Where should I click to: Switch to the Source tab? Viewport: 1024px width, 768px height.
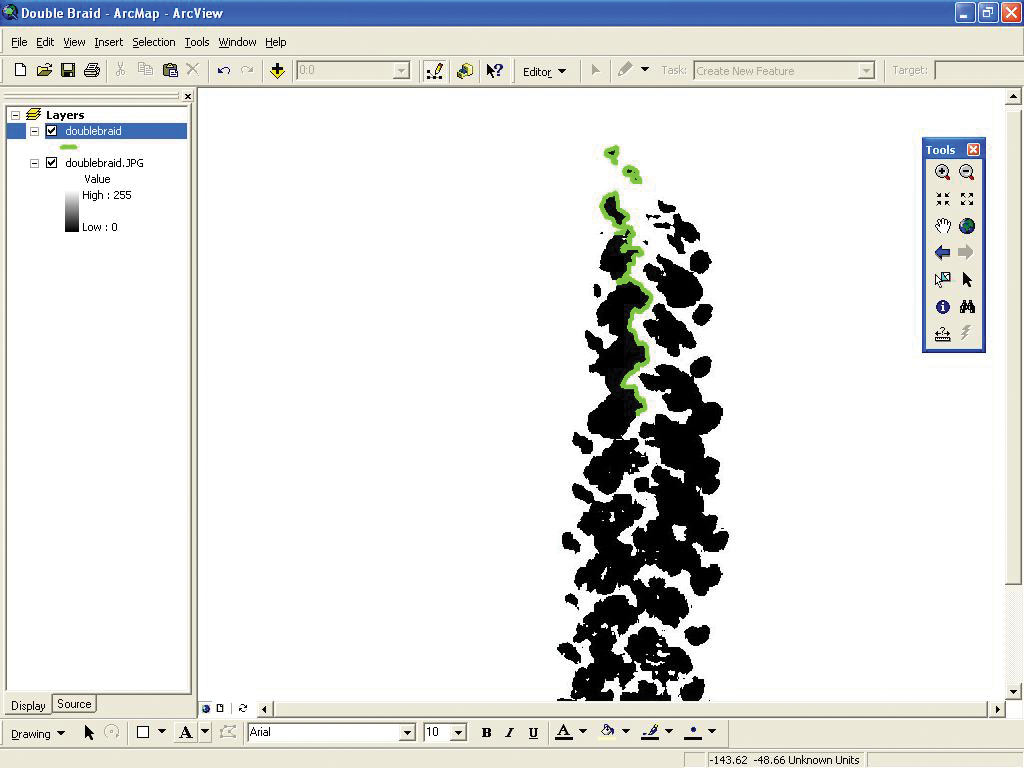[74, 704]
